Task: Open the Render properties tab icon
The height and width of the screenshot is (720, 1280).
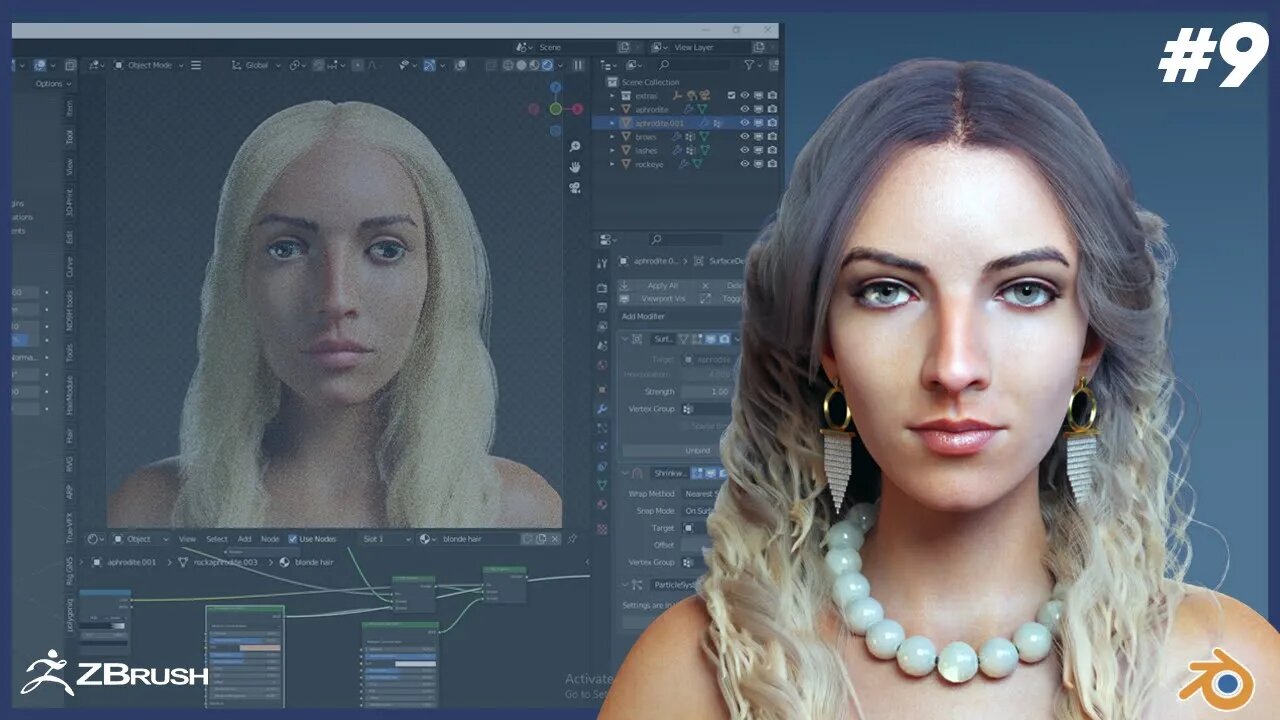Action: click(x=602, y=288)
